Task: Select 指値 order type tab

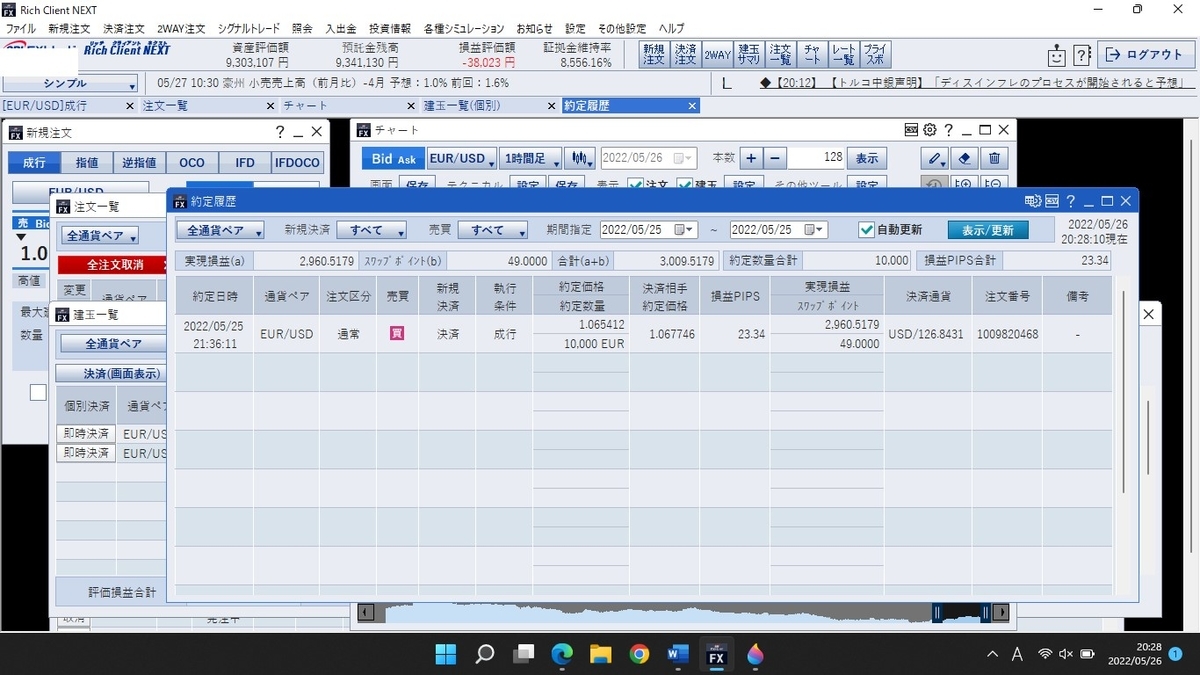Action: point(87,162)
